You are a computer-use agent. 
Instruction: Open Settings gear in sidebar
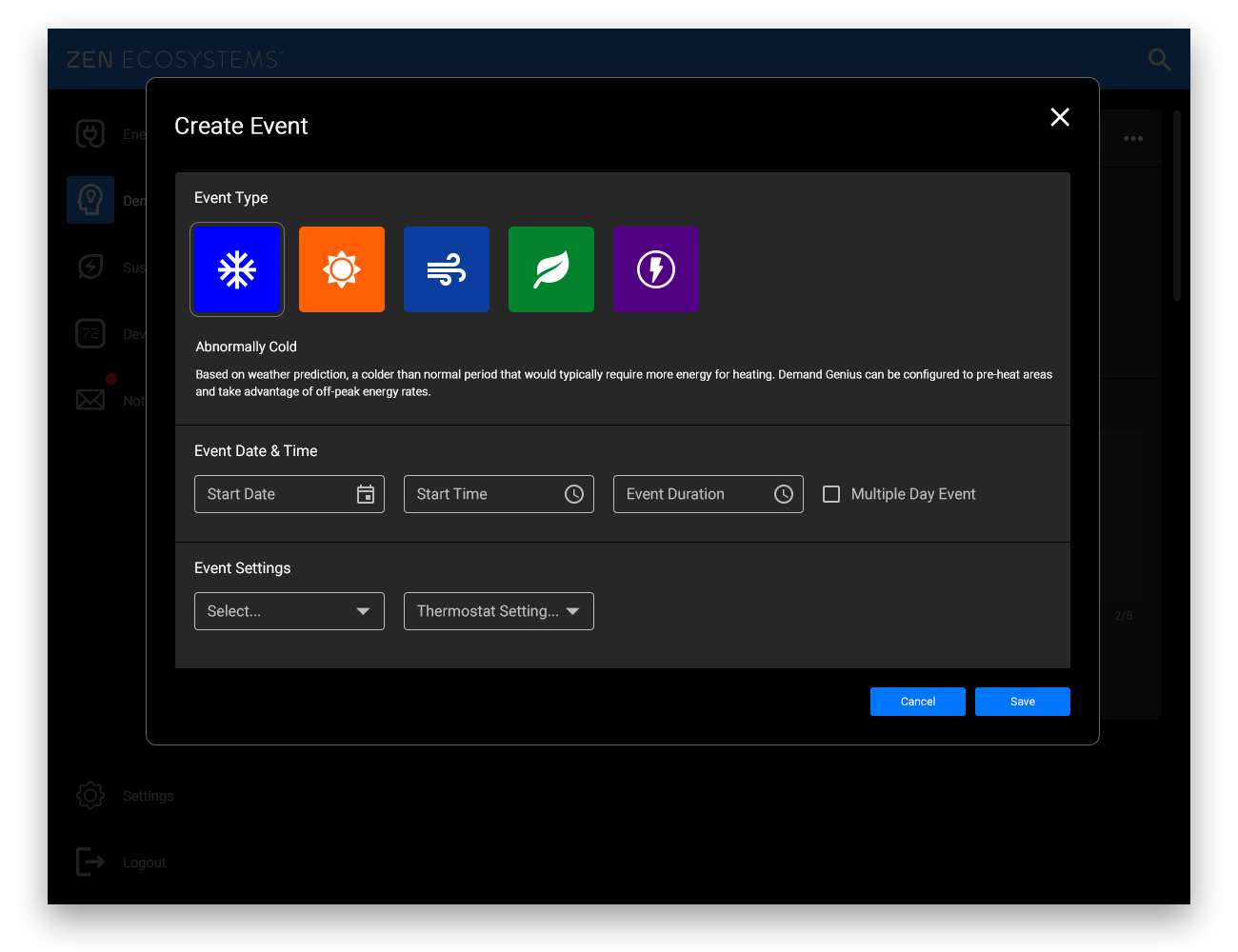[90, 795]
